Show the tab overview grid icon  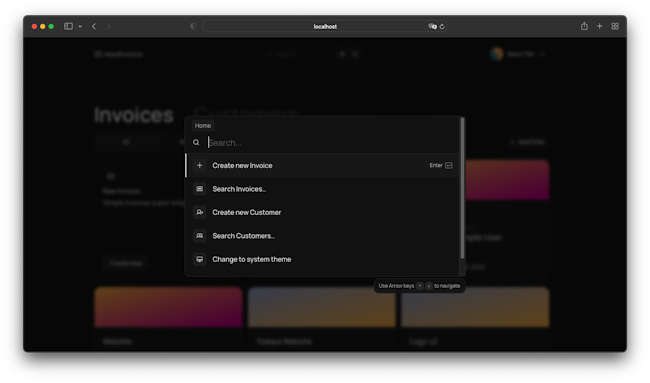click(615, 26)
